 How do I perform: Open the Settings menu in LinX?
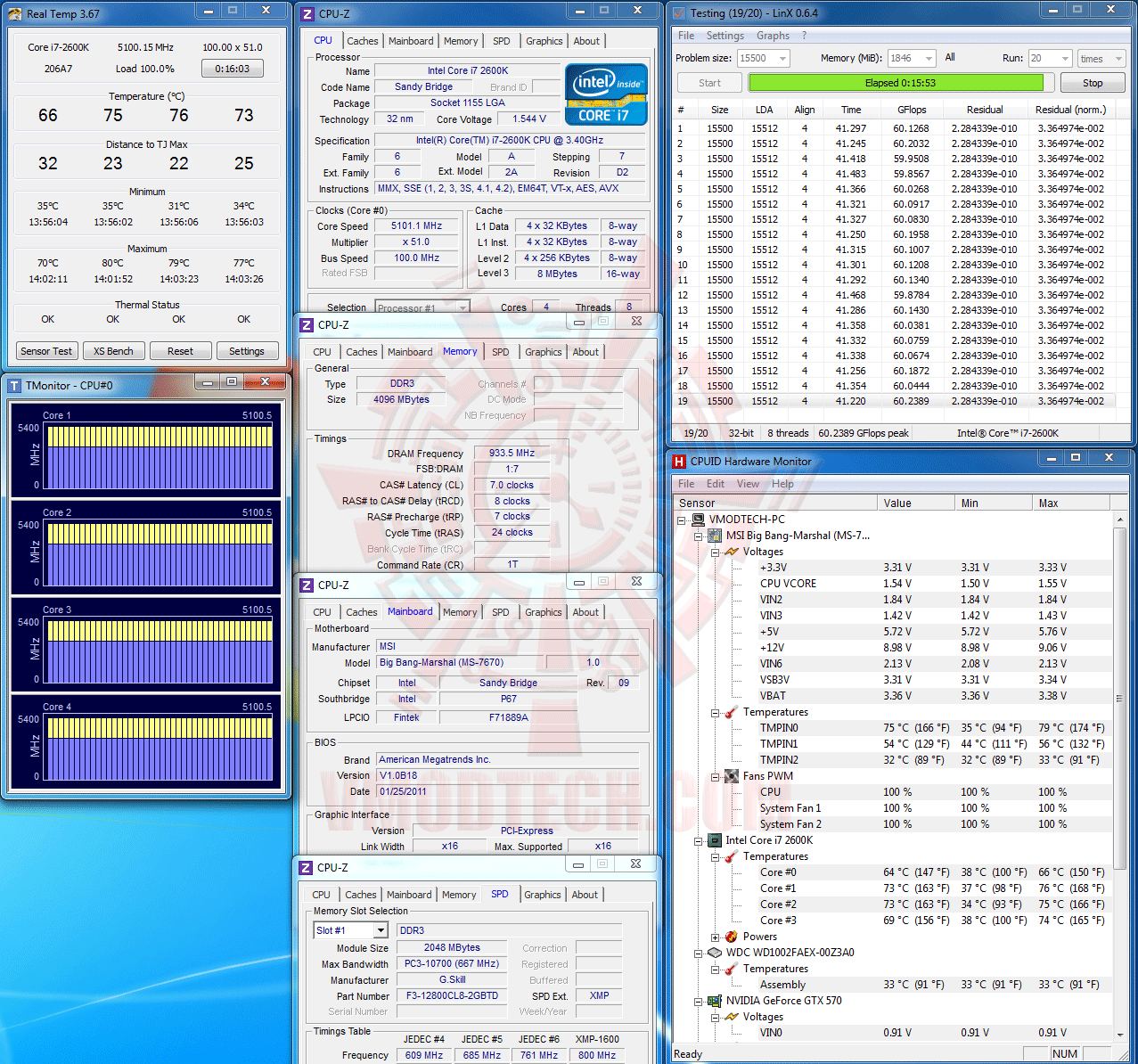725,36
